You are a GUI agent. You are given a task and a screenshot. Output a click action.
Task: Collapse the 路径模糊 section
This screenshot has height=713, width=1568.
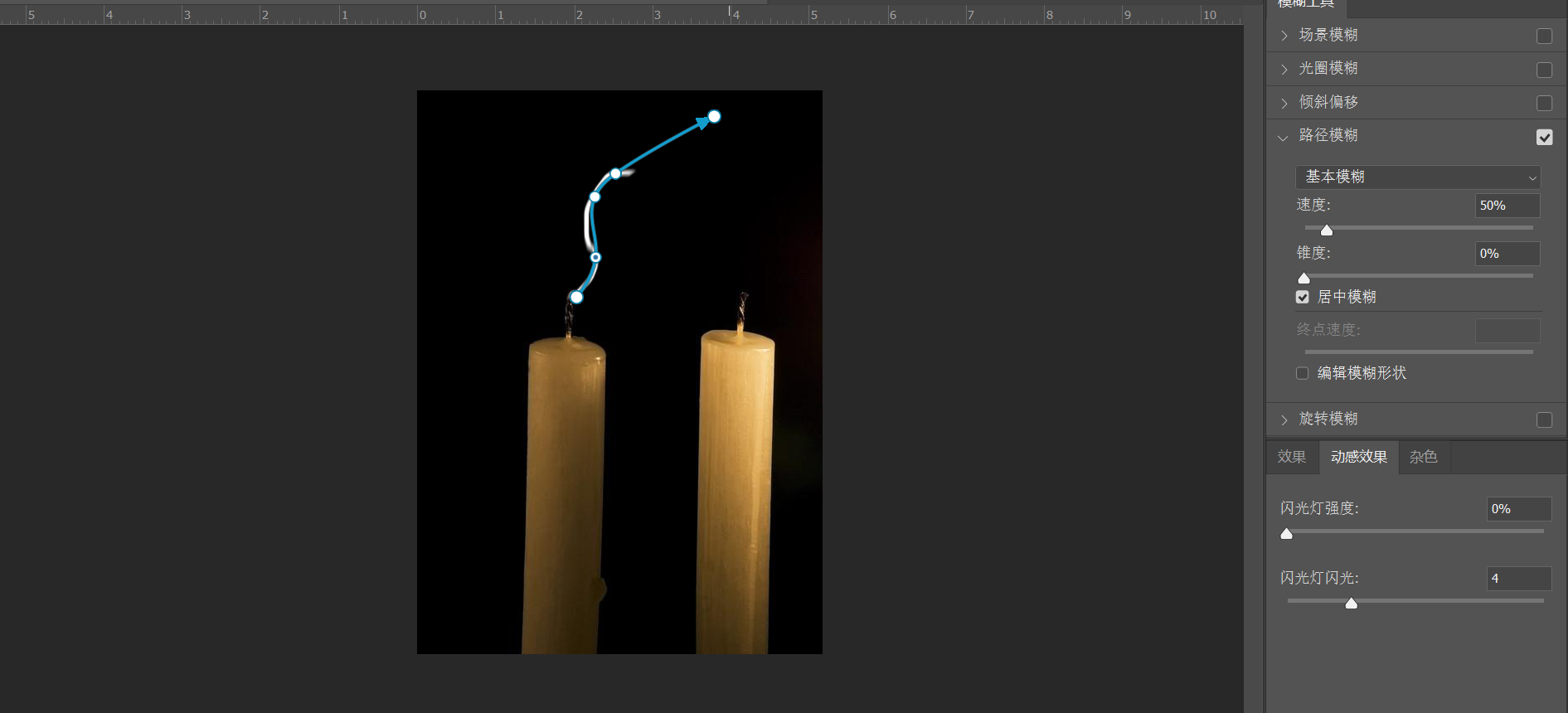(x=1284, y=138)
